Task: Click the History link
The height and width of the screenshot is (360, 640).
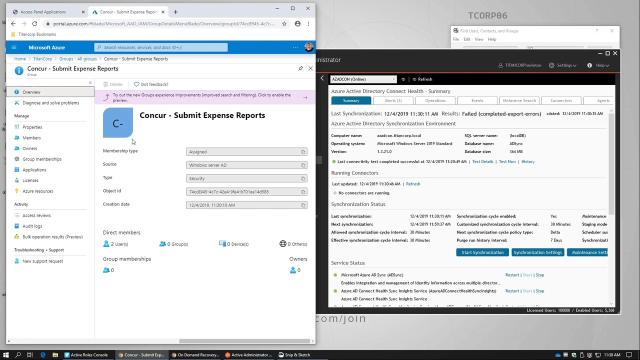Action: coord(528,162)
